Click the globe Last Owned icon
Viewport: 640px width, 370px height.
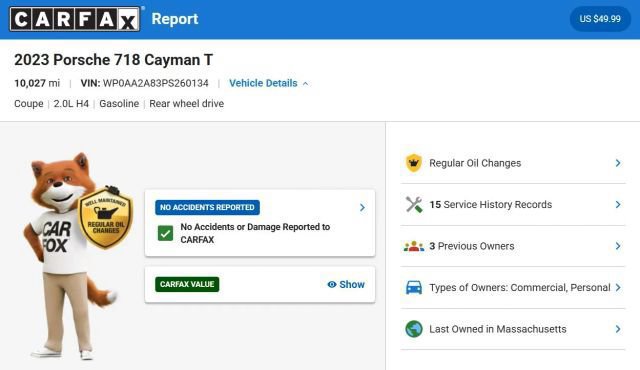click(x=414, y=329)
